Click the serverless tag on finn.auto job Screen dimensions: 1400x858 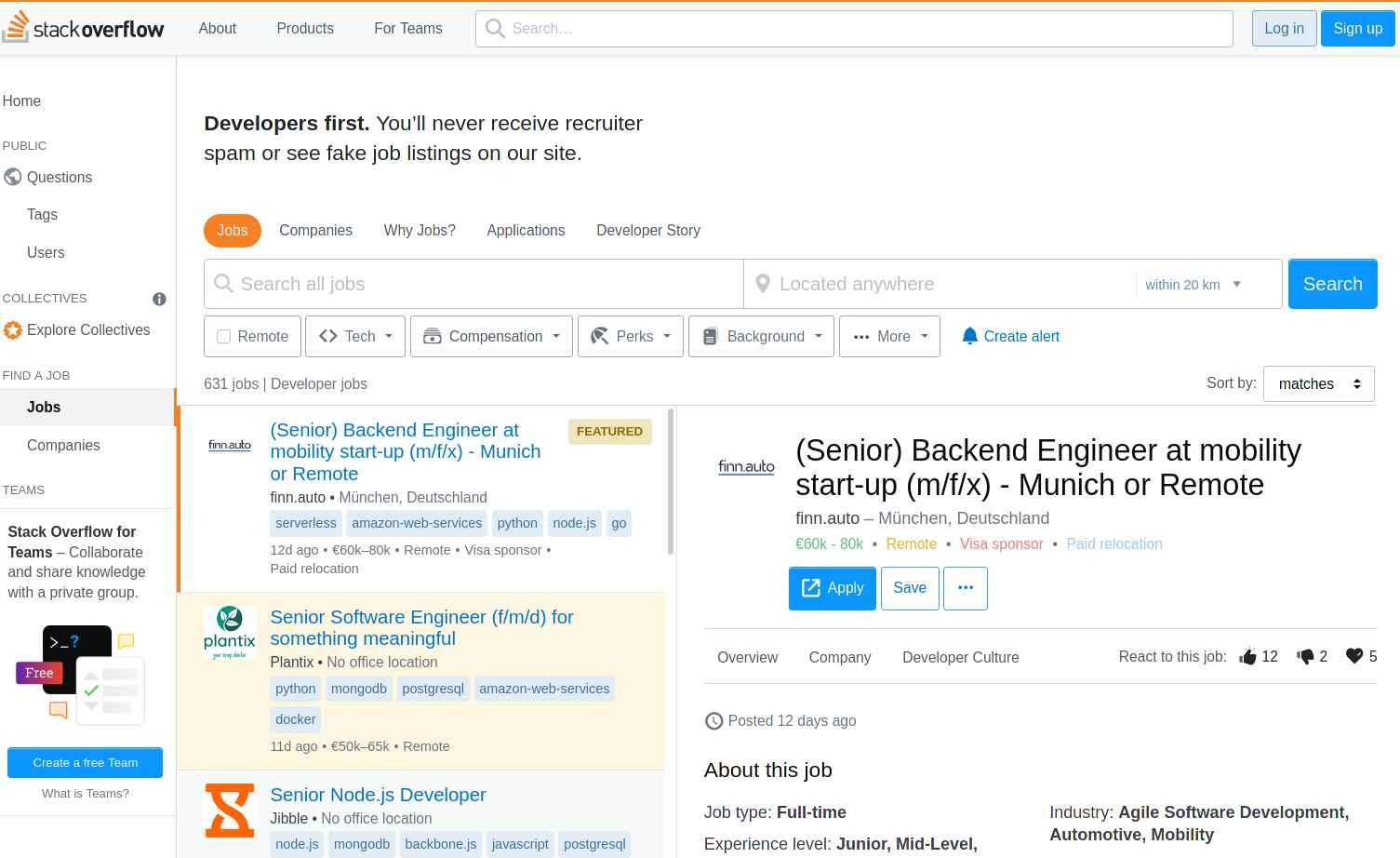(306, 524)
